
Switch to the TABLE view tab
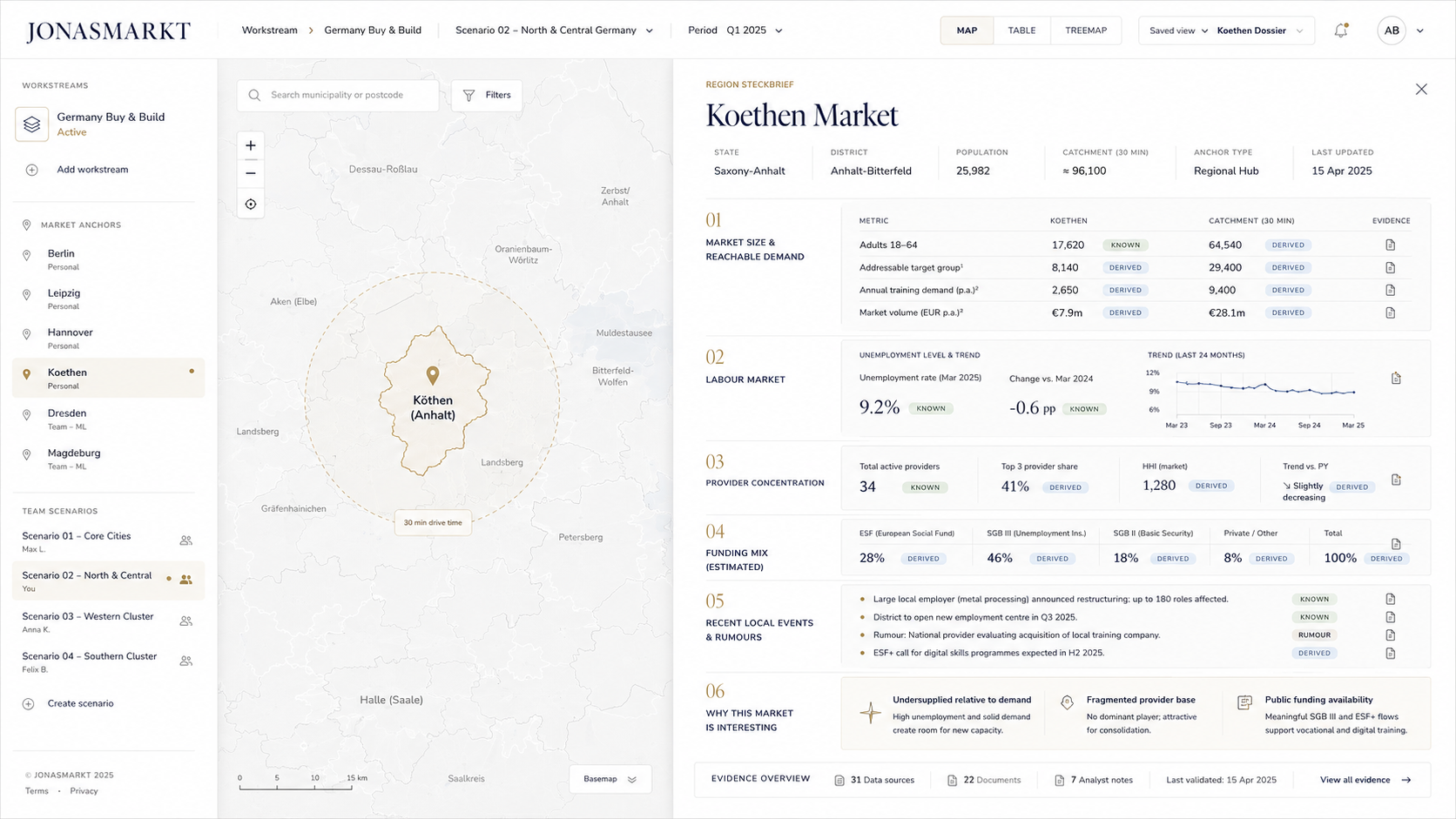click(1021, 30)
